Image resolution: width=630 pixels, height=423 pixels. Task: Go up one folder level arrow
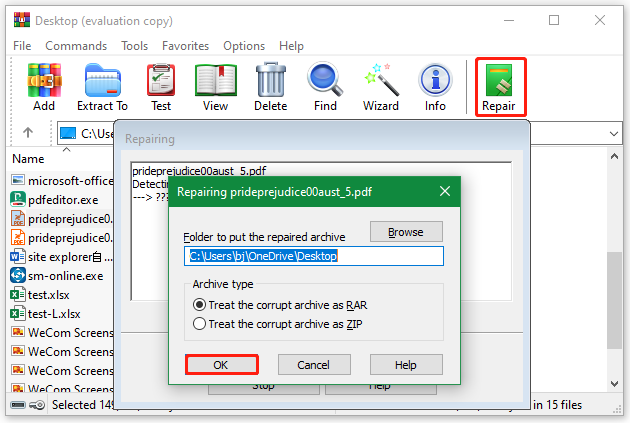pyautogui.click(x=28, y=132)
